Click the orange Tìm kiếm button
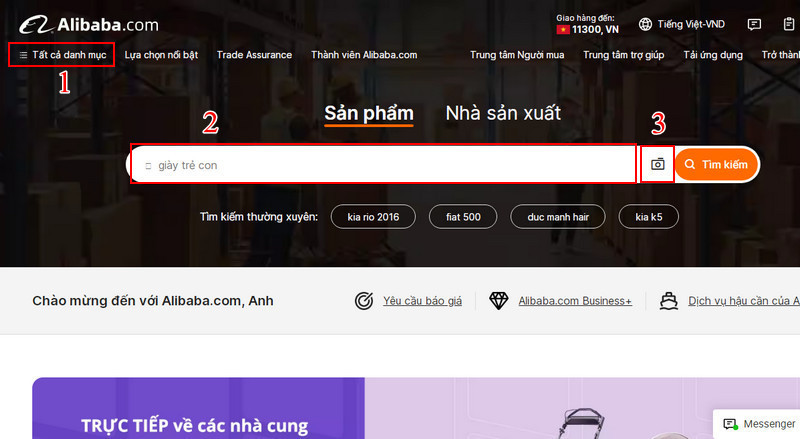The height and width of the screenshot is (439, 800). click(717, 164)
